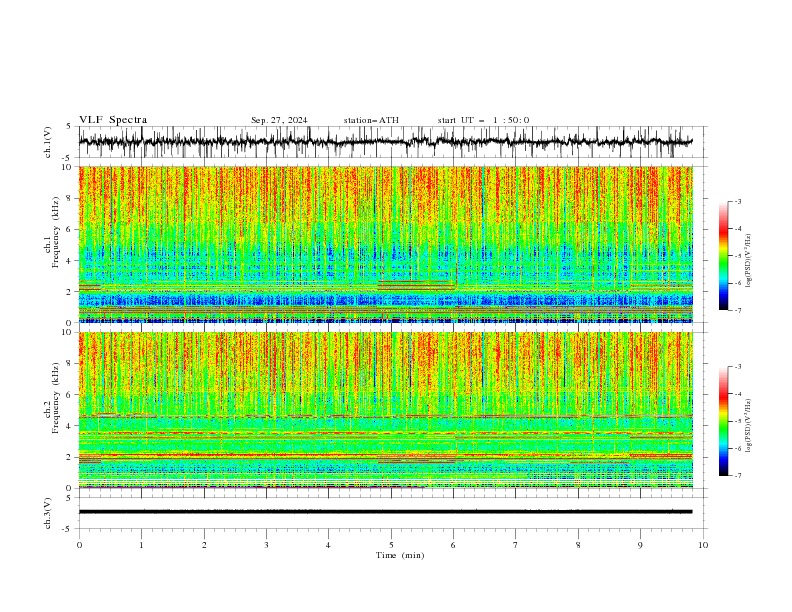The width and height of the screenshot is (792, 612).
Task: Click the "-7" tick on ch.1 color bar
Action: [x=737, y=310]
